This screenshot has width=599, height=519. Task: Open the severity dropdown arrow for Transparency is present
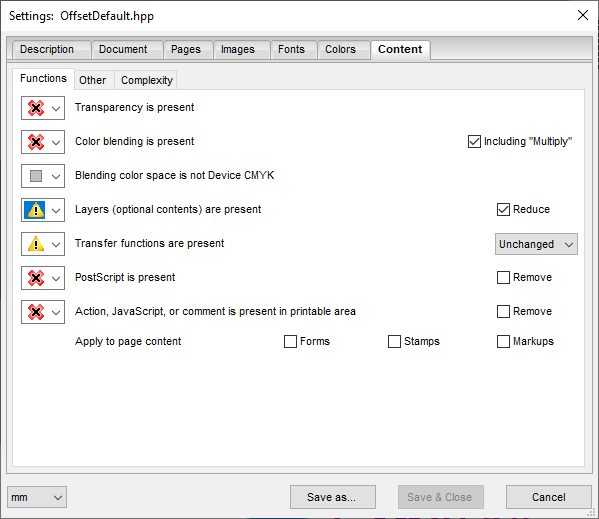[x=56, y=108]
